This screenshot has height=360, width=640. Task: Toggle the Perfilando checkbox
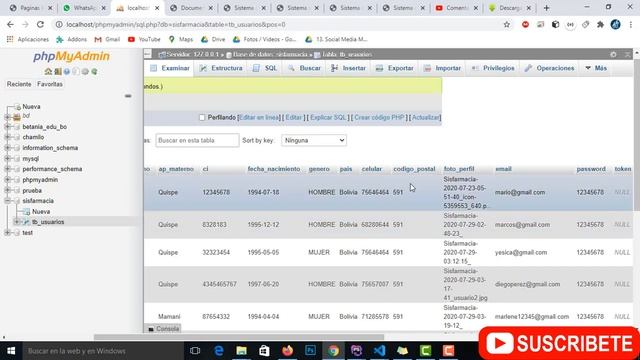click(202, 118)
